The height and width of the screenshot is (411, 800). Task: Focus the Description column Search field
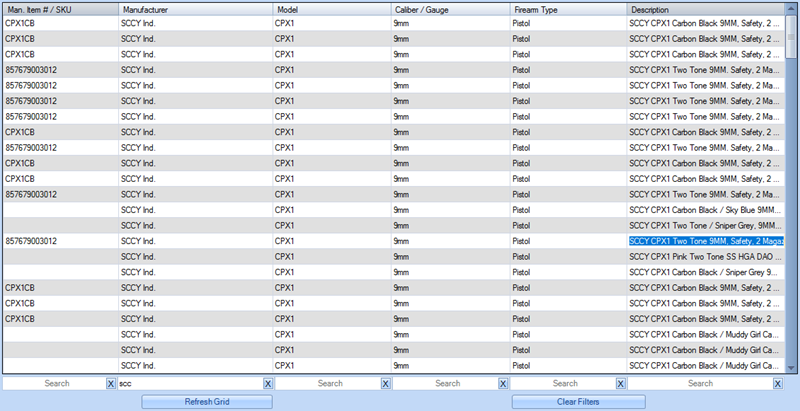click(700, 383)
